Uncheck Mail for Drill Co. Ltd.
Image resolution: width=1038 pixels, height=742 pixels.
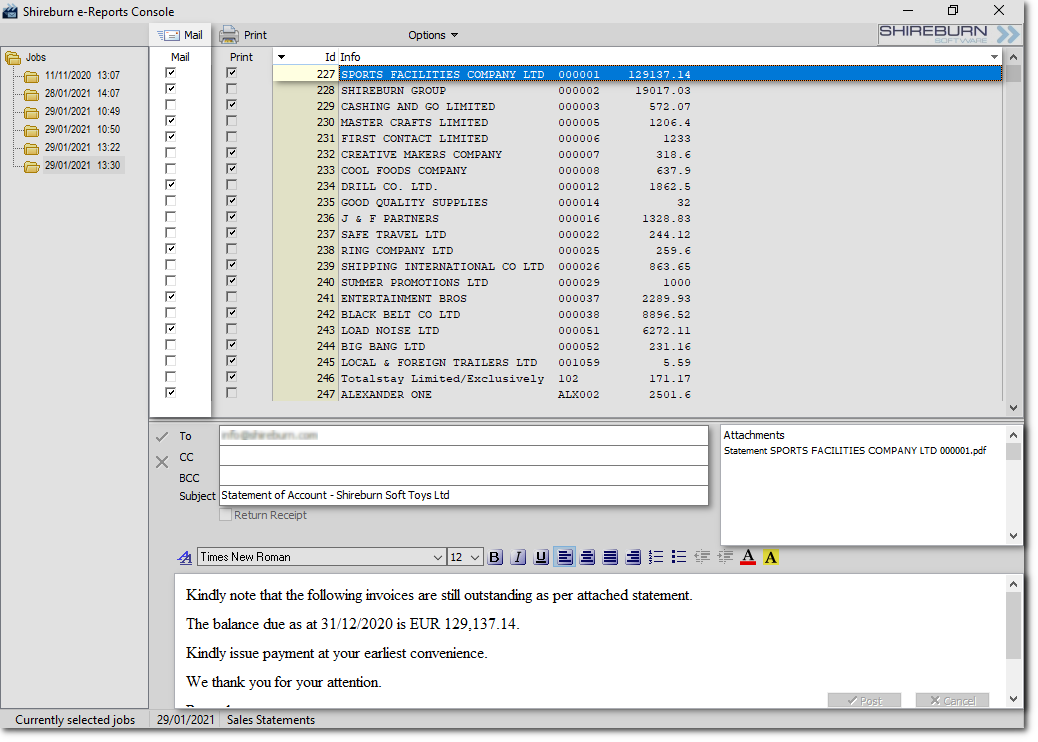click(x=171, y=185)
